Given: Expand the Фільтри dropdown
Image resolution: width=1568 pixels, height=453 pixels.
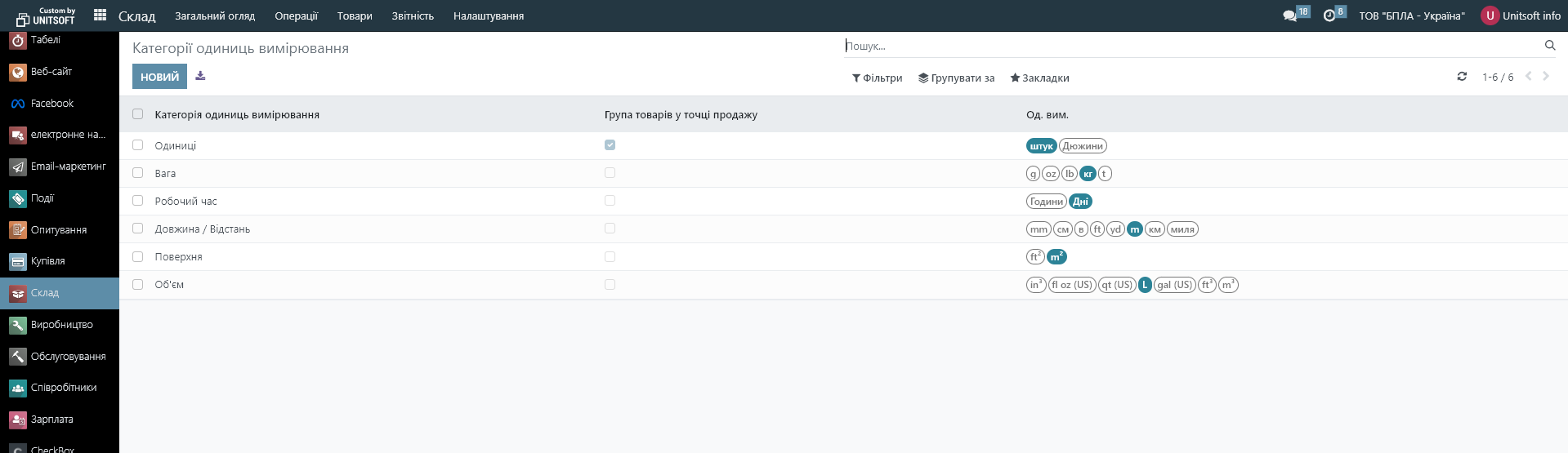Looking at the screenshot, I should point(877,78).
